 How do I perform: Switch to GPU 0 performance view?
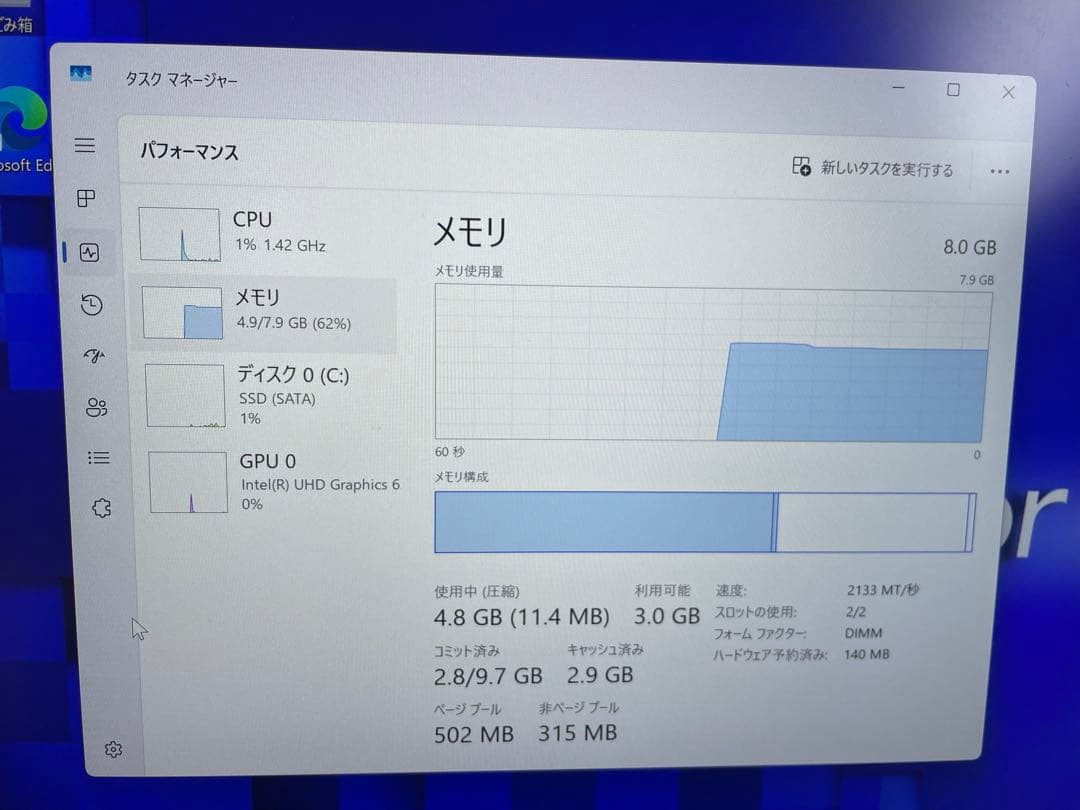click(265, 481)
